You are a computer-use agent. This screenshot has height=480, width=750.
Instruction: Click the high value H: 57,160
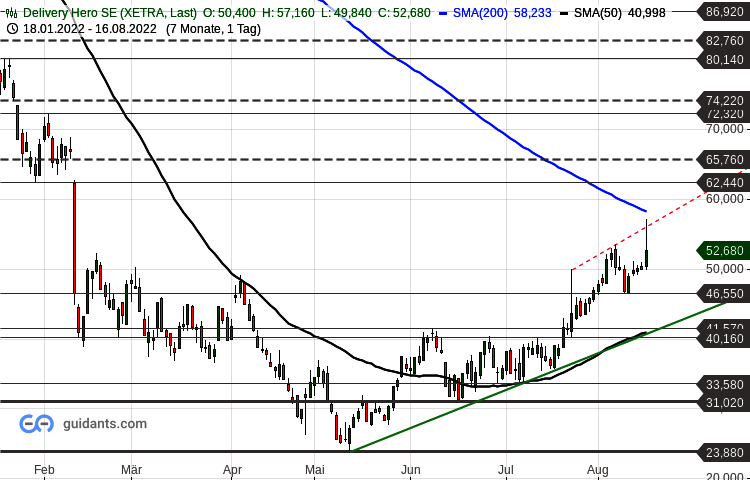click(288, 13)
